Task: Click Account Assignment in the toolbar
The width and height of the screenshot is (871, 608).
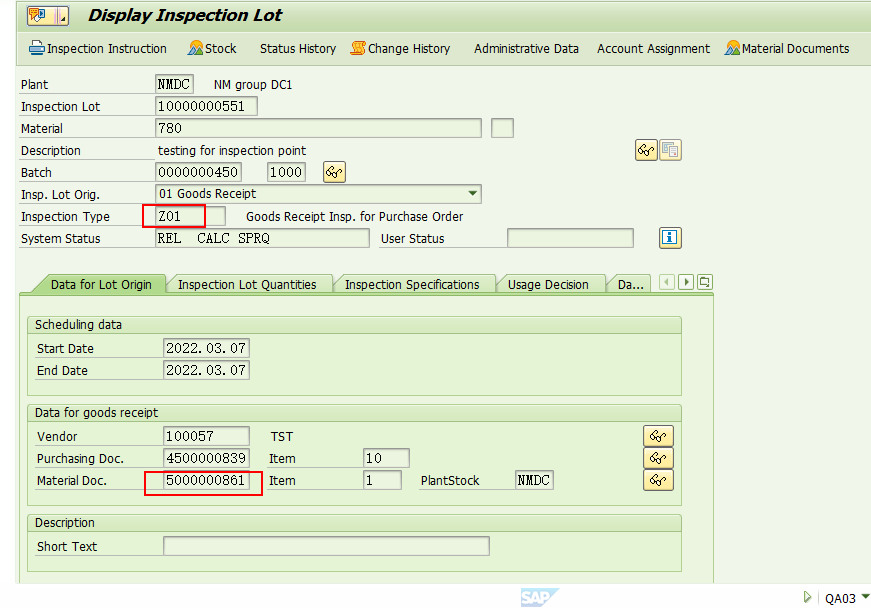Action: (x=653, y=48)
